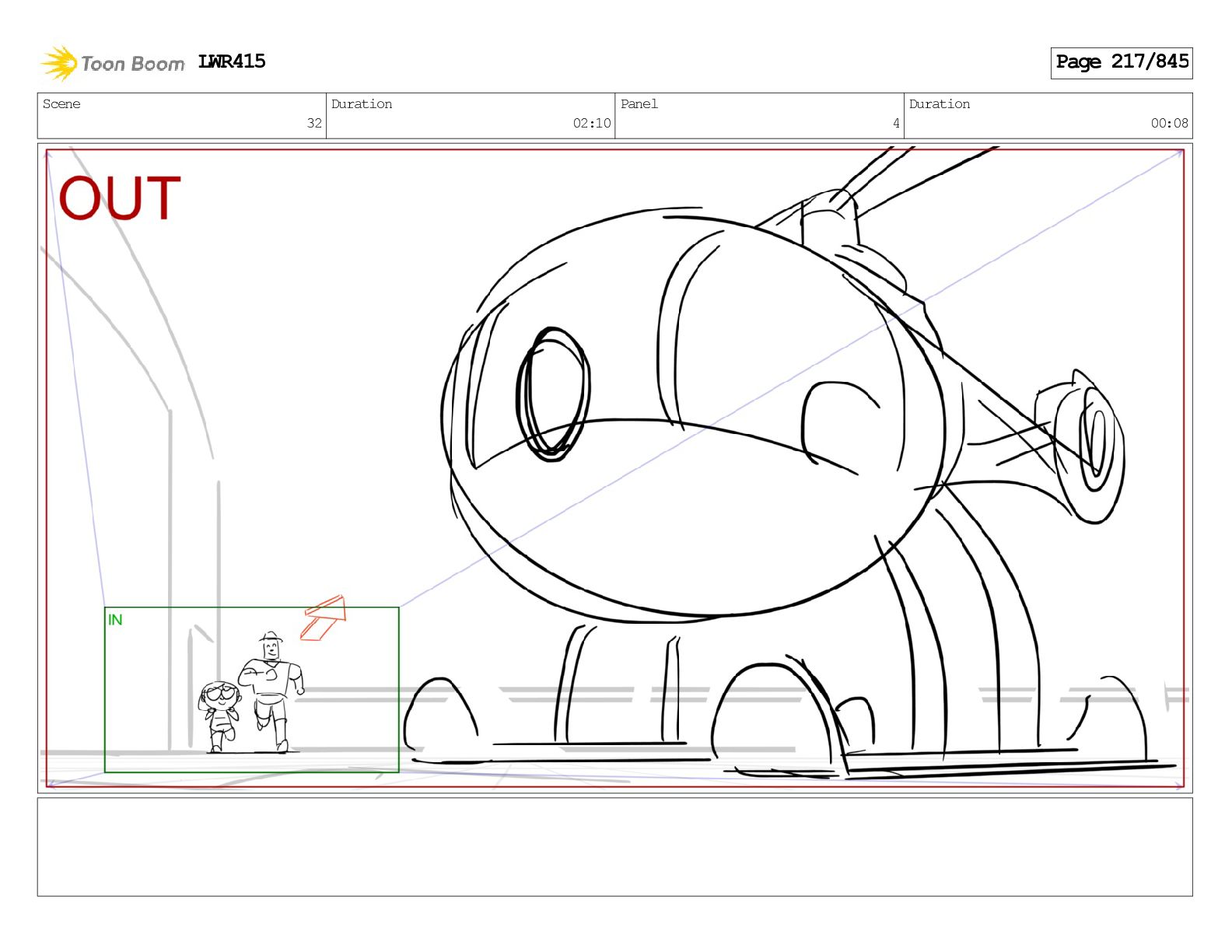Click the Scene header label
This screenshot has width=1232, height=952.
click(61, 104)
